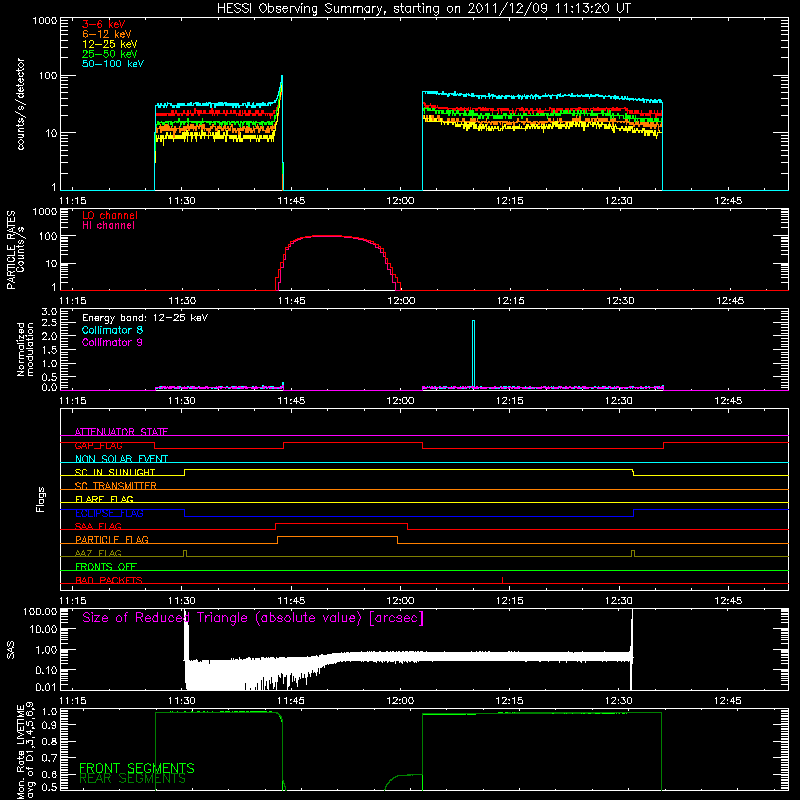Click the 2.5 tick label on modulation axis
This screenshot has height=800, width=800.
point(49,323)
